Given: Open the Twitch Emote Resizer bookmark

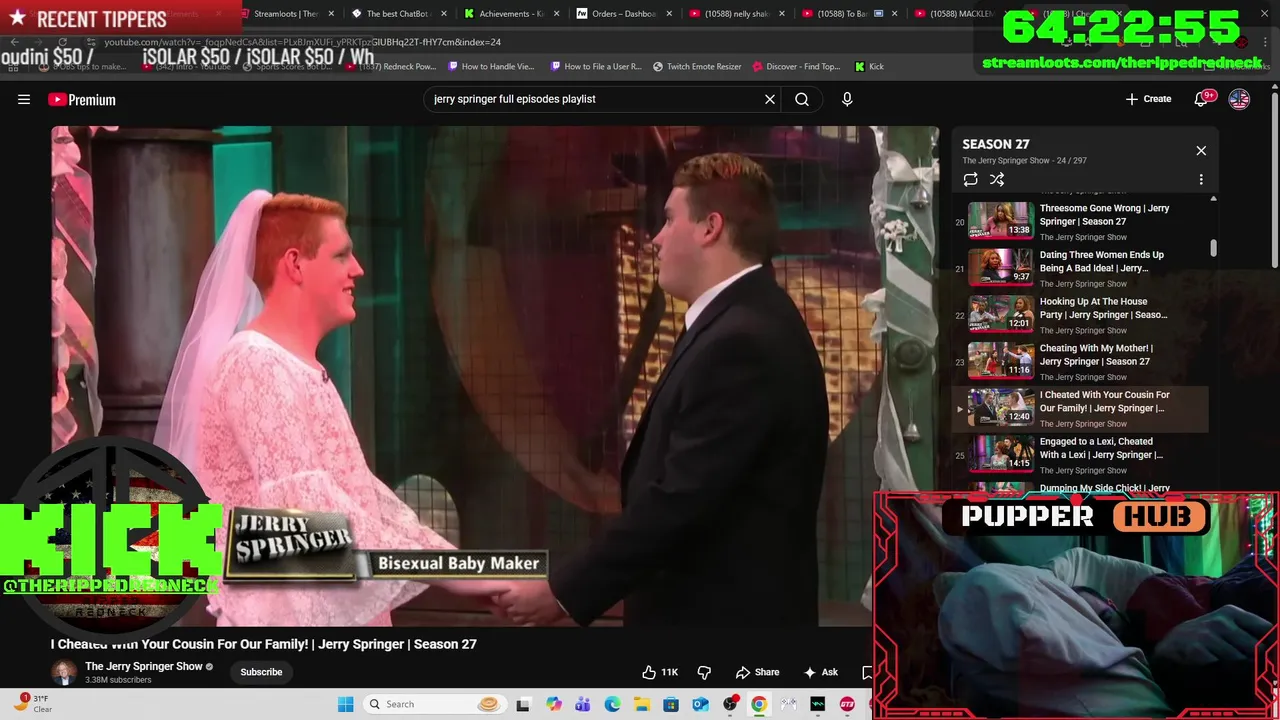Looking at the screenshot, I should click(697, 66).
